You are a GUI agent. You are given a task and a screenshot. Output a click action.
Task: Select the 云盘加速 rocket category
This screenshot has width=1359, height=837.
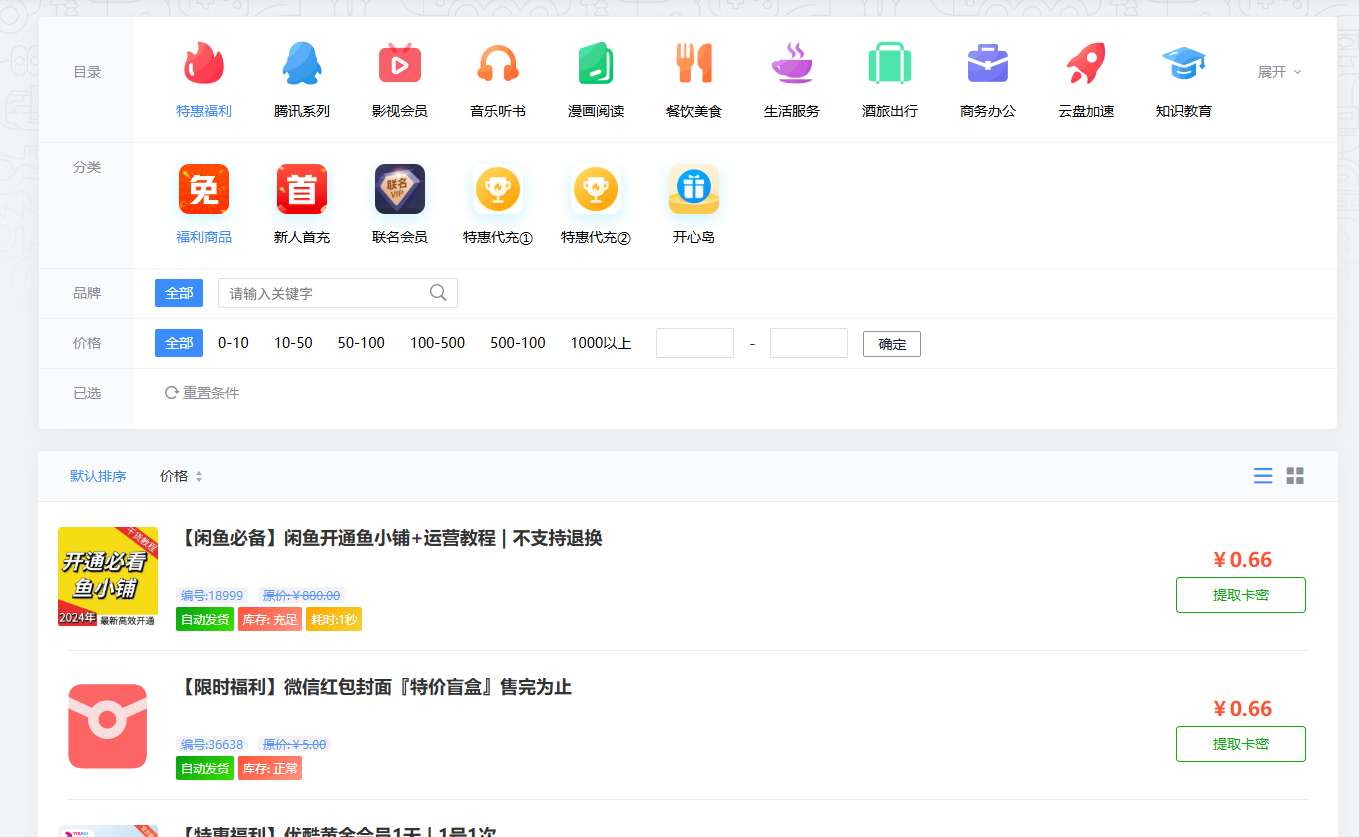tap(1086, 64)
